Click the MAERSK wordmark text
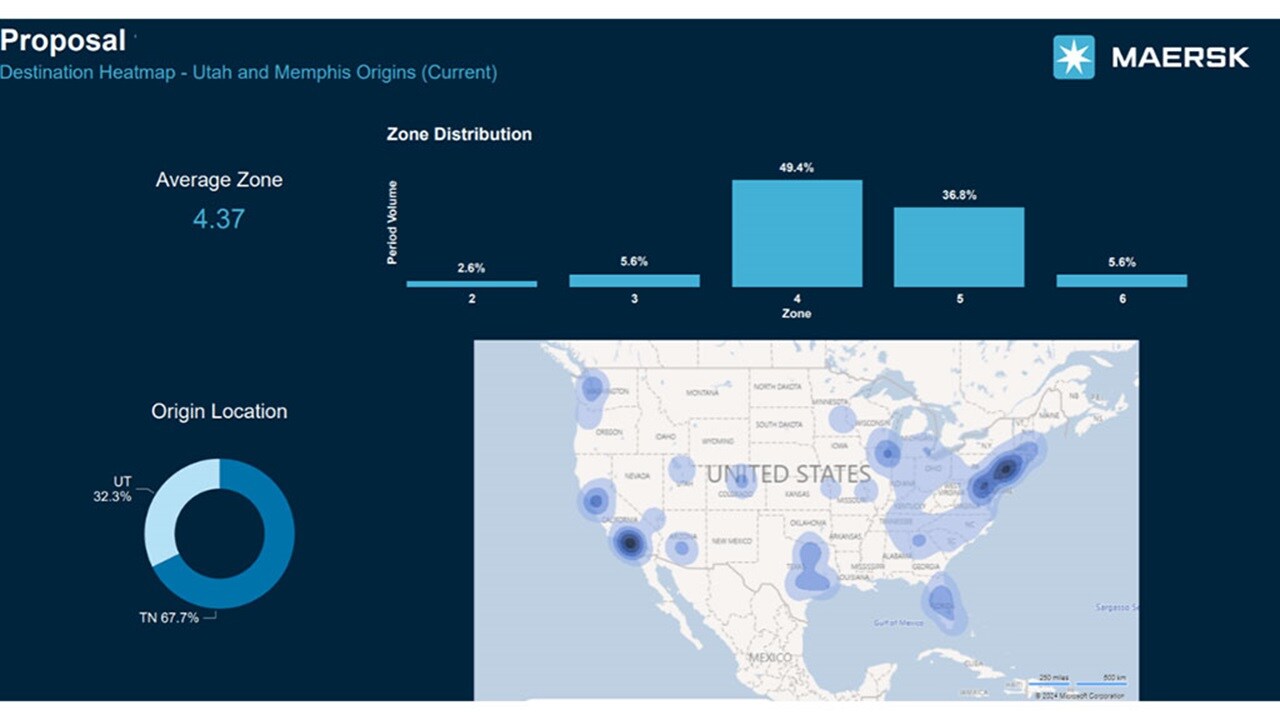Viewport: 1280px width, 720px height. [1180, 58]
